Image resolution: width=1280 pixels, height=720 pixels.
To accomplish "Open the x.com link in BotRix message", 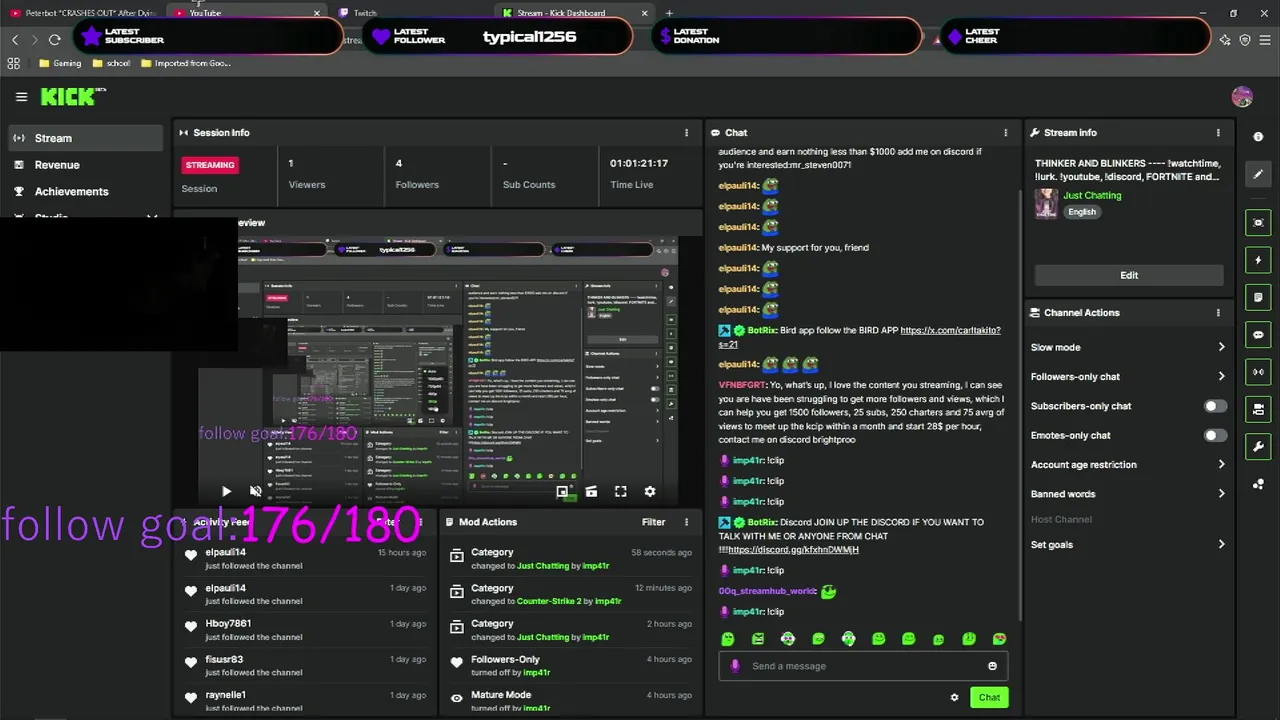I will coord(950,330).
